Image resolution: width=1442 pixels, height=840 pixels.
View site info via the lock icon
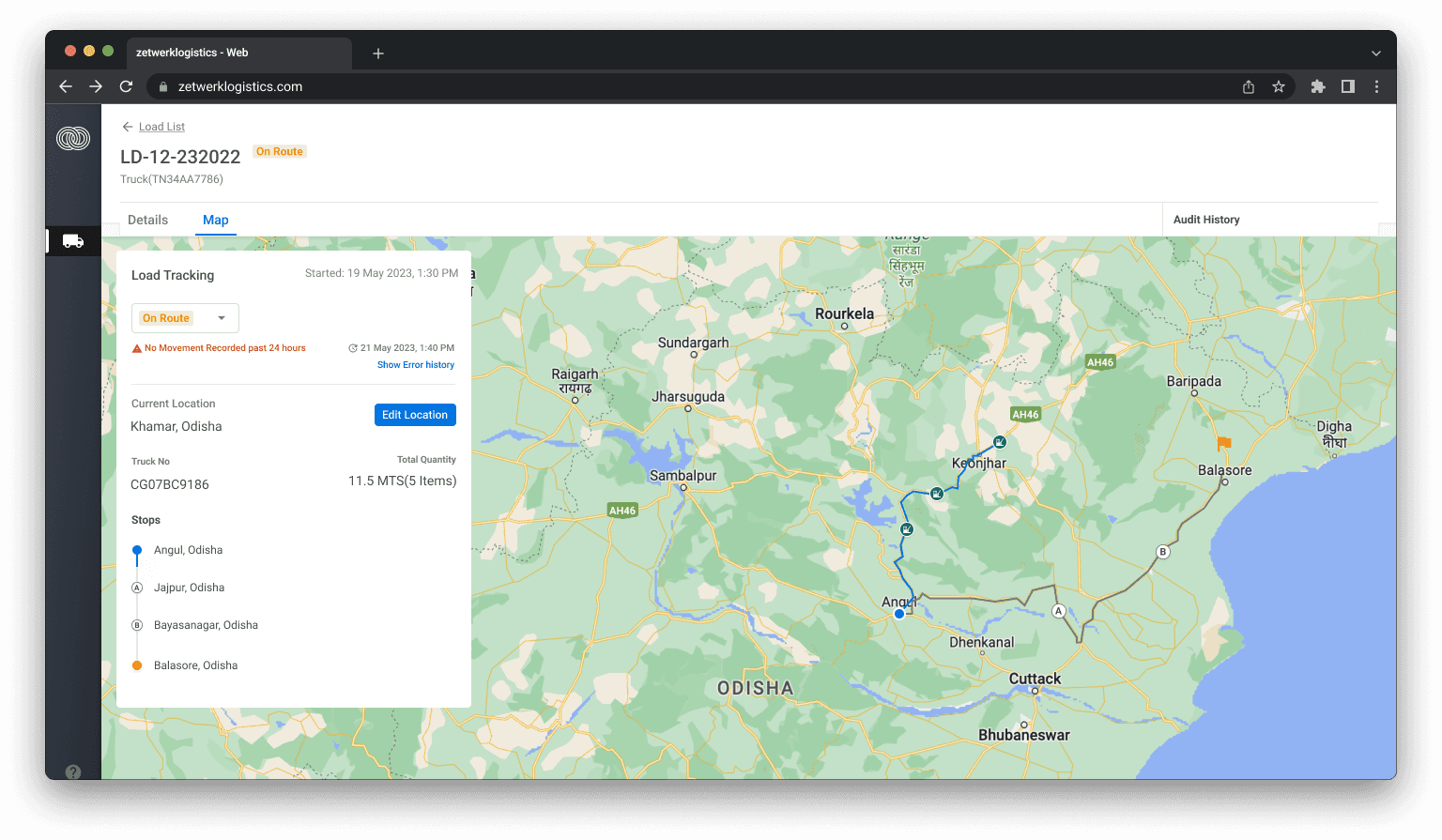163,86
